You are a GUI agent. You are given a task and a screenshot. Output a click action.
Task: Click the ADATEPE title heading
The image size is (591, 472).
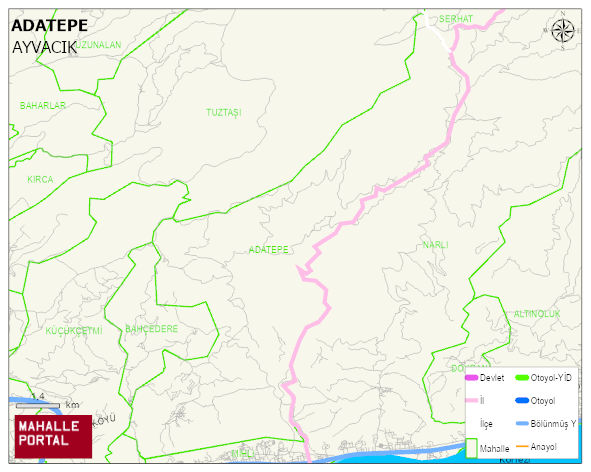[50, 26]
